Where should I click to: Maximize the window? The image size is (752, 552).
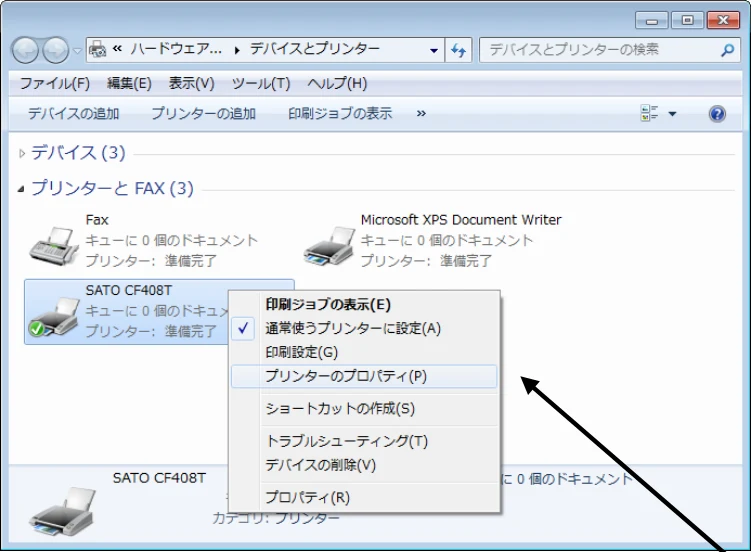pyautogui.click(x=687, y=20)
